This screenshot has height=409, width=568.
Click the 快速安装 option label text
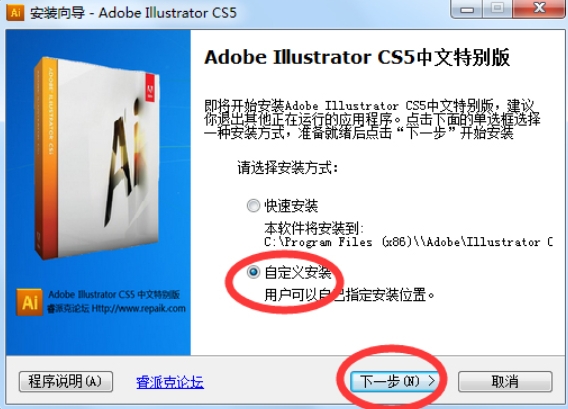pyautogui.click(x=291, y=206)
